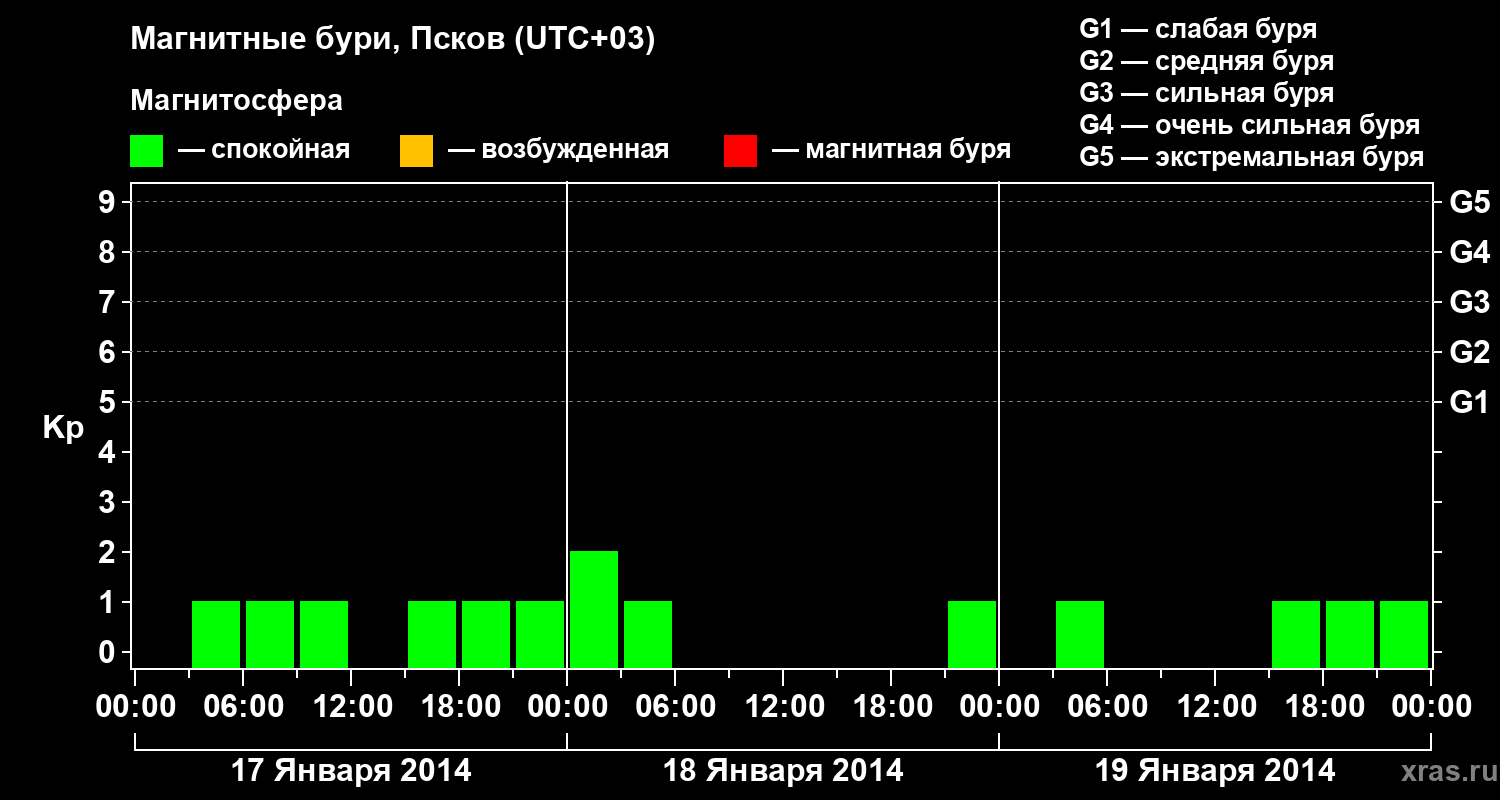Click 'G5 — экстремальная буря' legend line
Viewport: 1500px width, 800px height.
tap(1251, 157)
